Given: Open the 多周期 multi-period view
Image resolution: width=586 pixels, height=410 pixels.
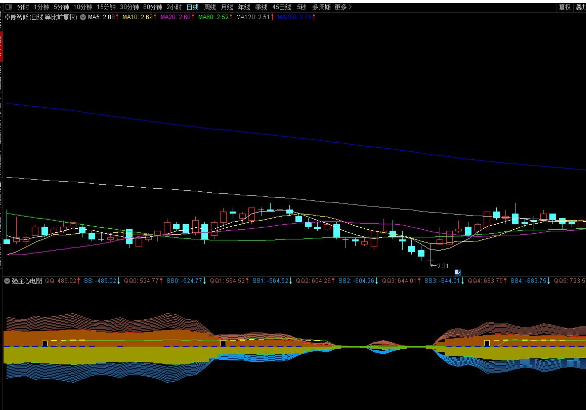Looking at the screenshot, I should [x=321, y=7].
